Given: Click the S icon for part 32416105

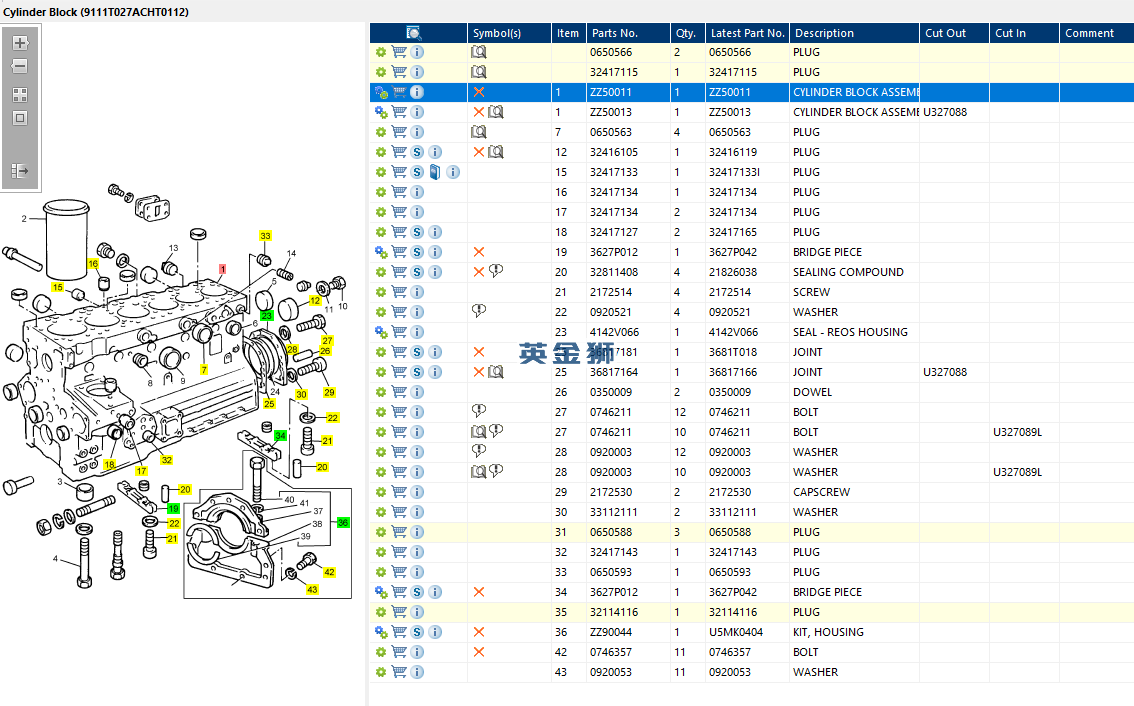Looking at the screenshot, I should [417, 152].
